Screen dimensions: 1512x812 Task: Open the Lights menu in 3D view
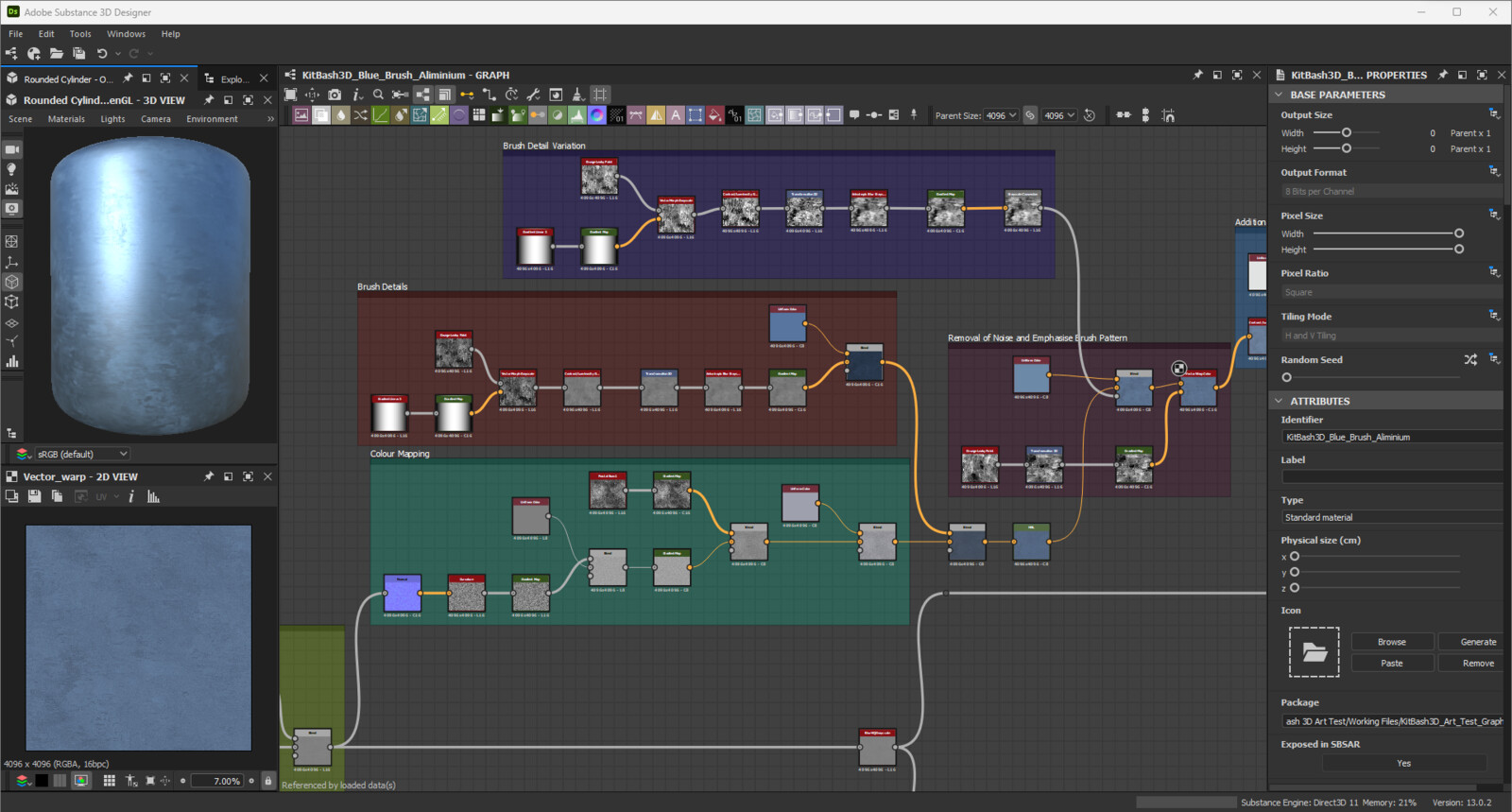(112, 119)
